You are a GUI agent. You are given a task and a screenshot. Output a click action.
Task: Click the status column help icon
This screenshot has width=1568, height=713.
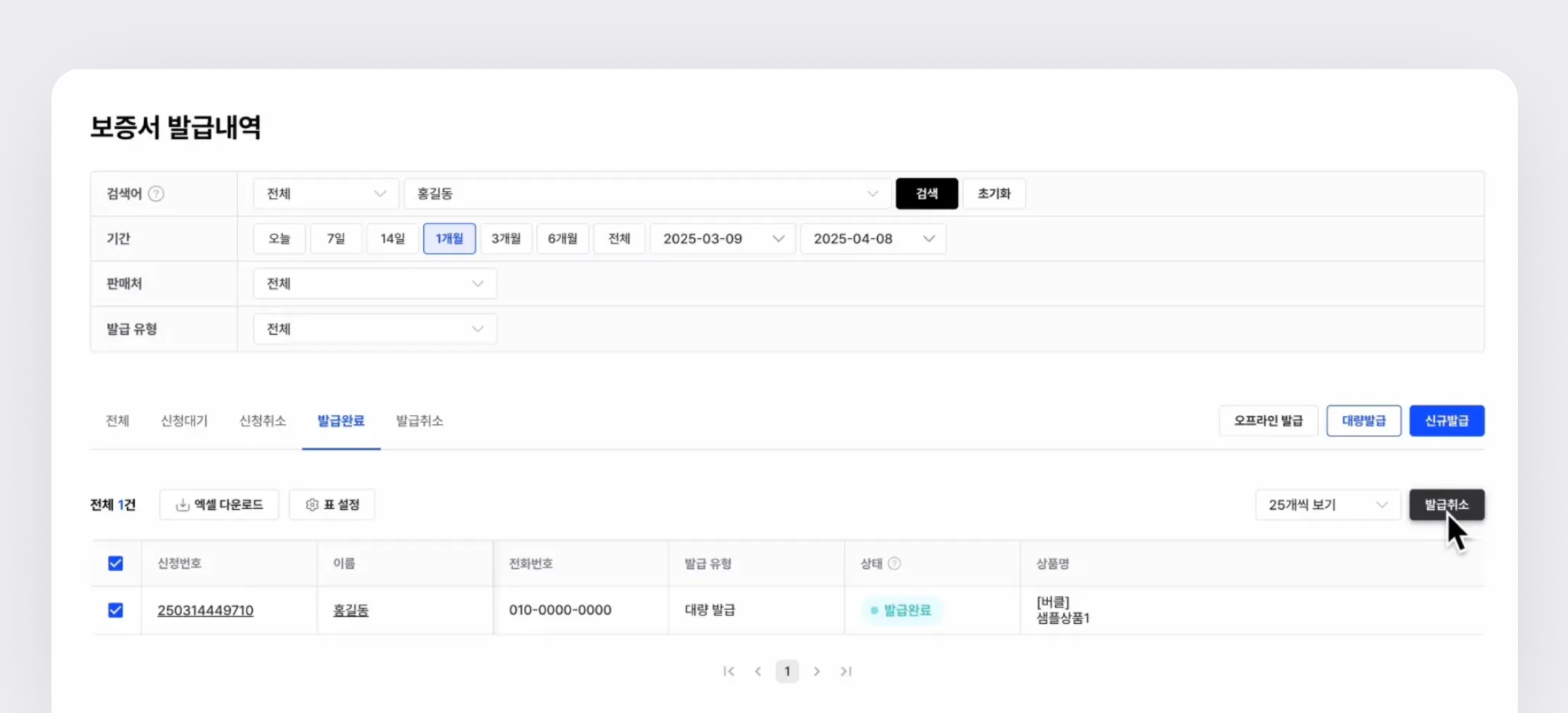pyautogui.click(x=894, y=564)
